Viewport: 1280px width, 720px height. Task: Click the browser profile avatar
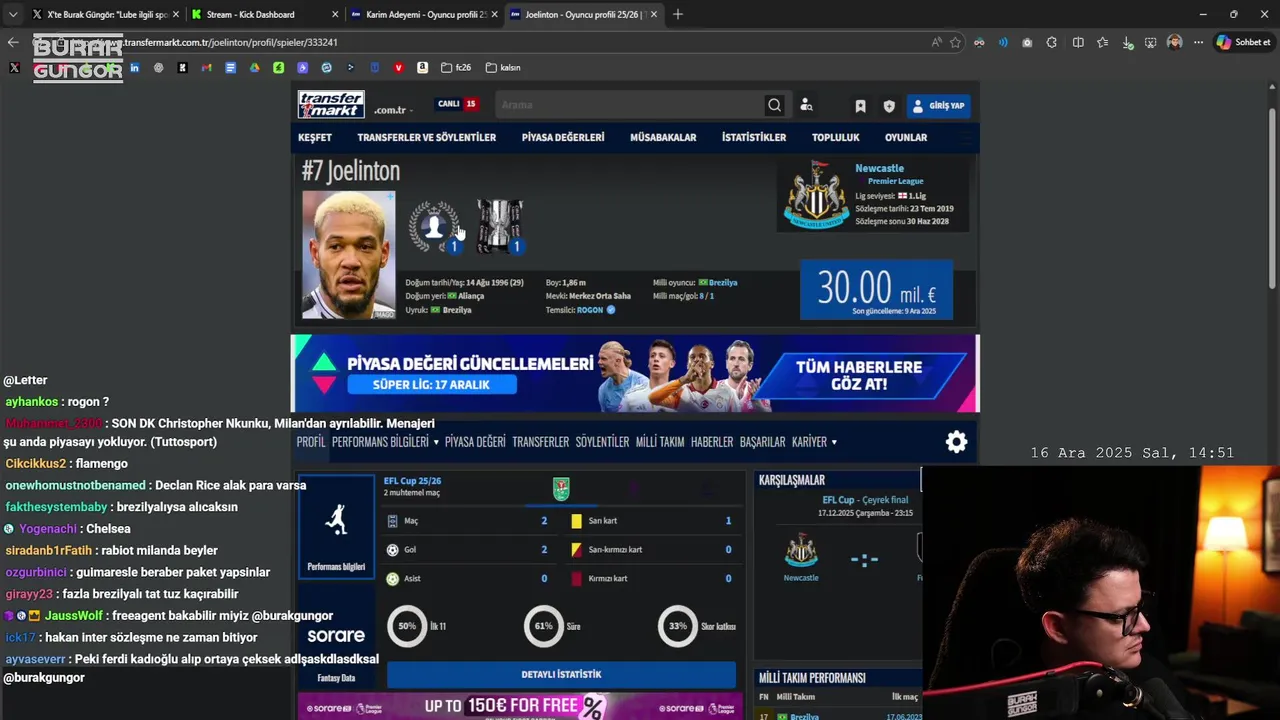[x=1174, y=42]
